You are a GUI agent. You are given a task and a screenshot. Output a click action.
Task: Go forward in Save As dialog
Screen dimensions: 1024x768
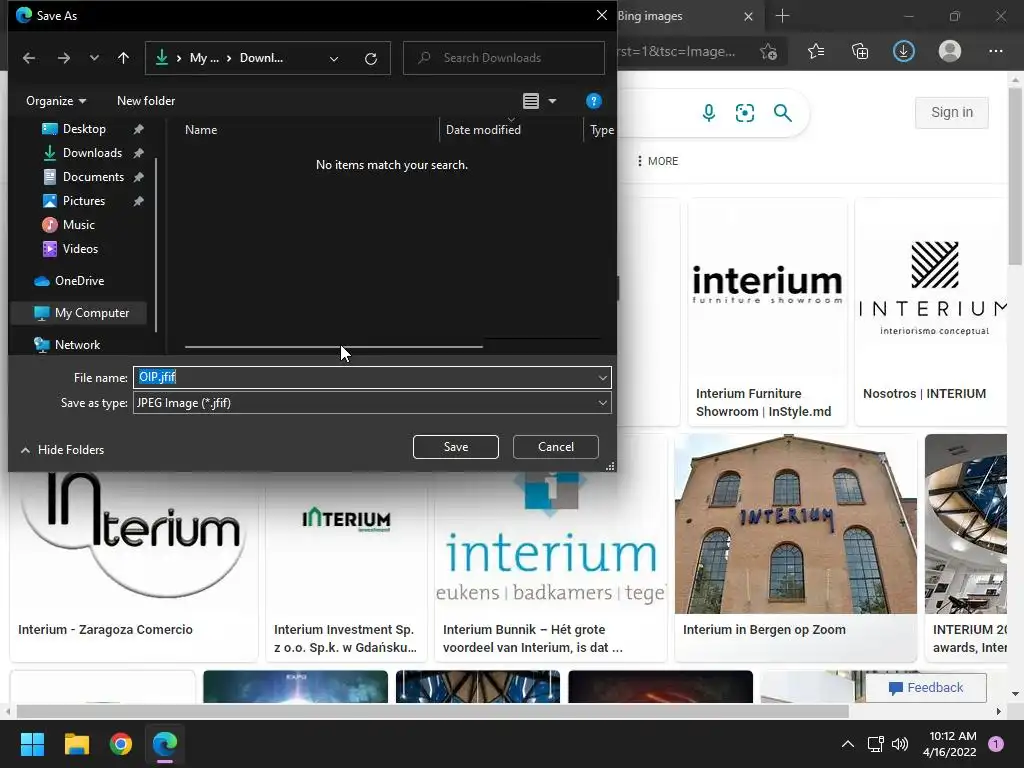pyautogui.click(x=63, y=58)
